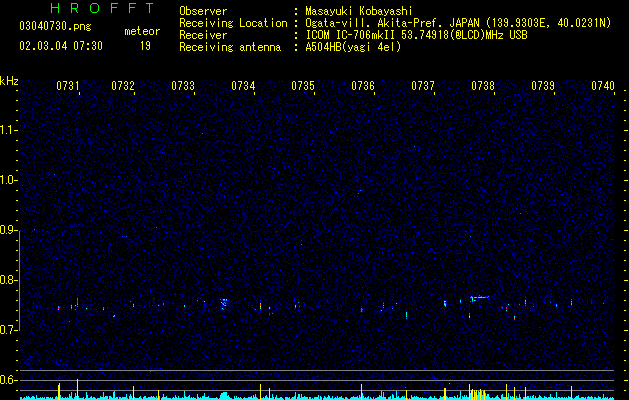Image resolution: width=629 pixels, height=400 pixels.
Task: Click the date stamp 02.03.04 07:30
Action: click(x=61, y=46)
